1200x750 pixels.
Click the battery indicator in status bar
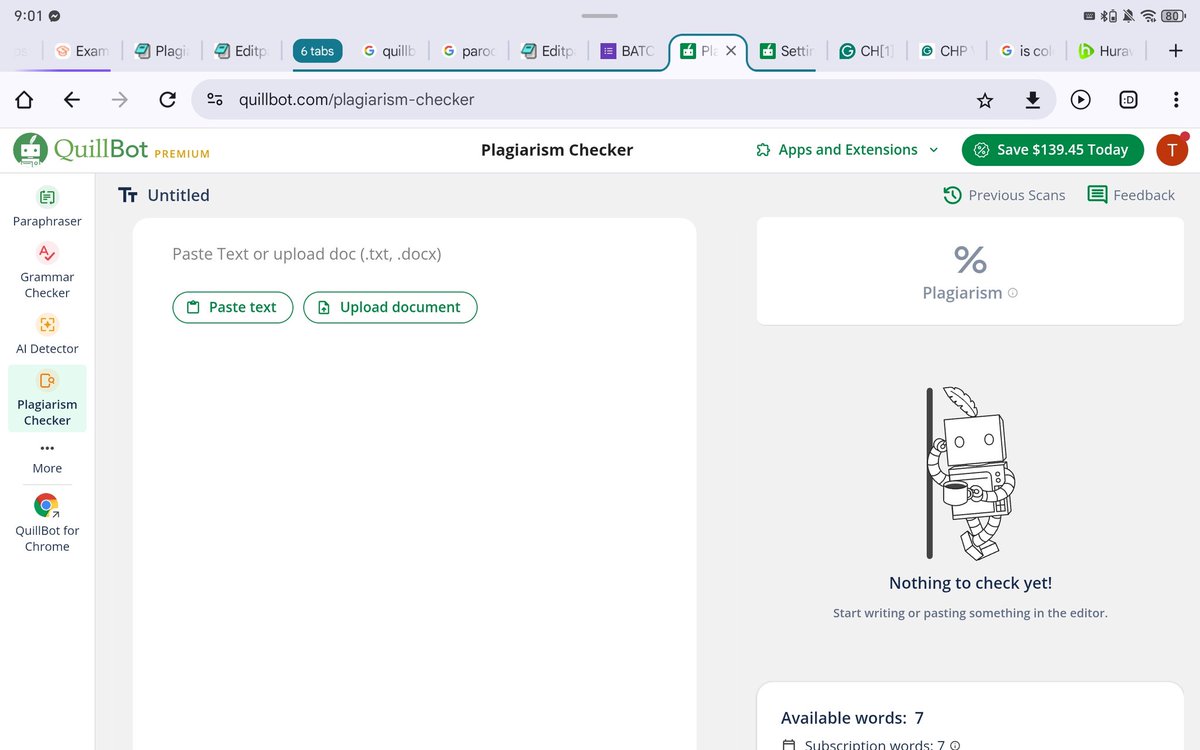point(1173,16)
